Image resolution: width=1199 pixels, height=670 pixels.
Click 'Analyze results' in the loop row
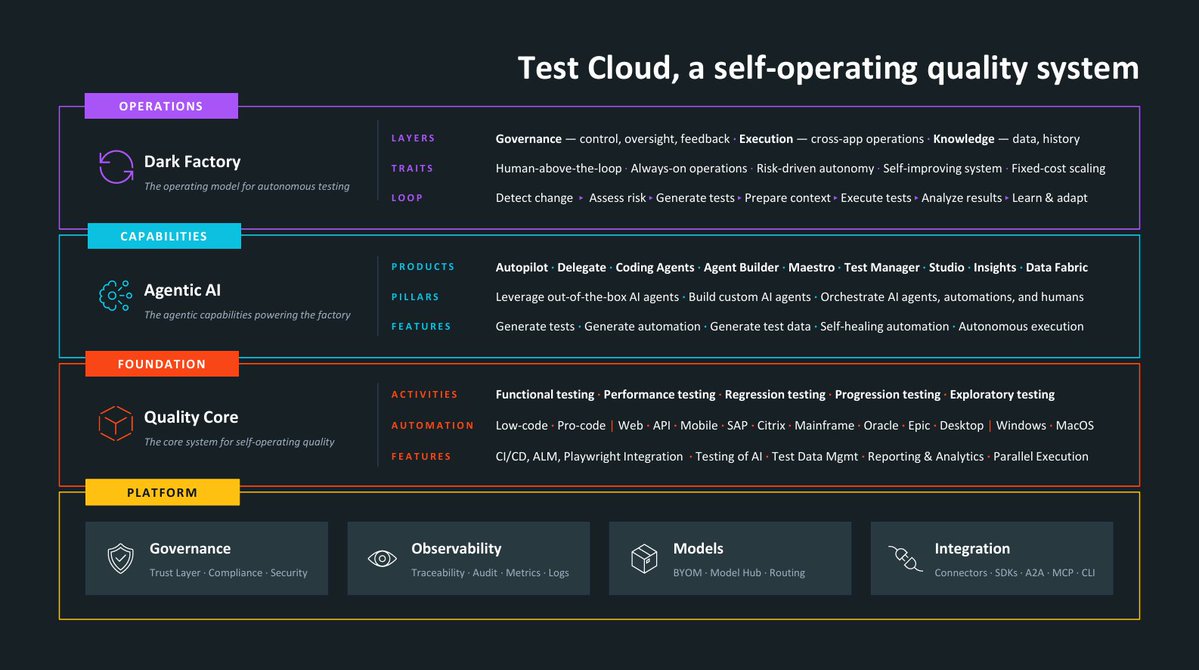point(961,197)
